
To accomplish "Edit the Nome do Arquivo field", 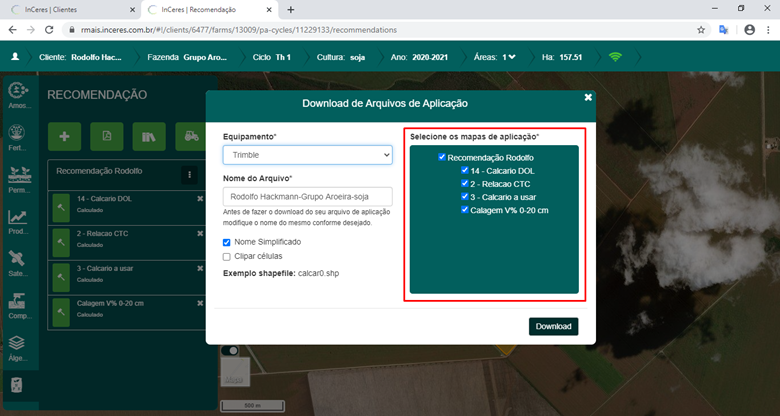I will (x=307, y=197).
